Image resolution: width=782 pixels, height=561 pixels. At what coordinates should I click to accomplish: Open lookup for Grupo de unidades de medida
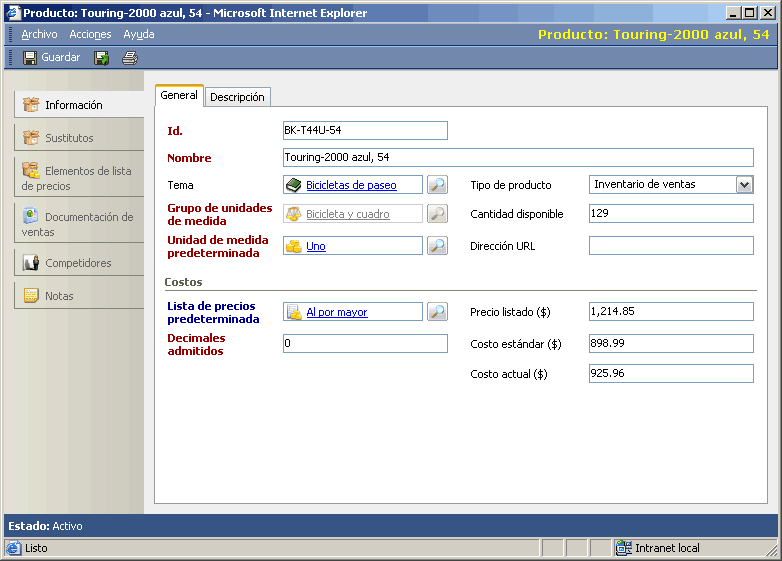437,213
